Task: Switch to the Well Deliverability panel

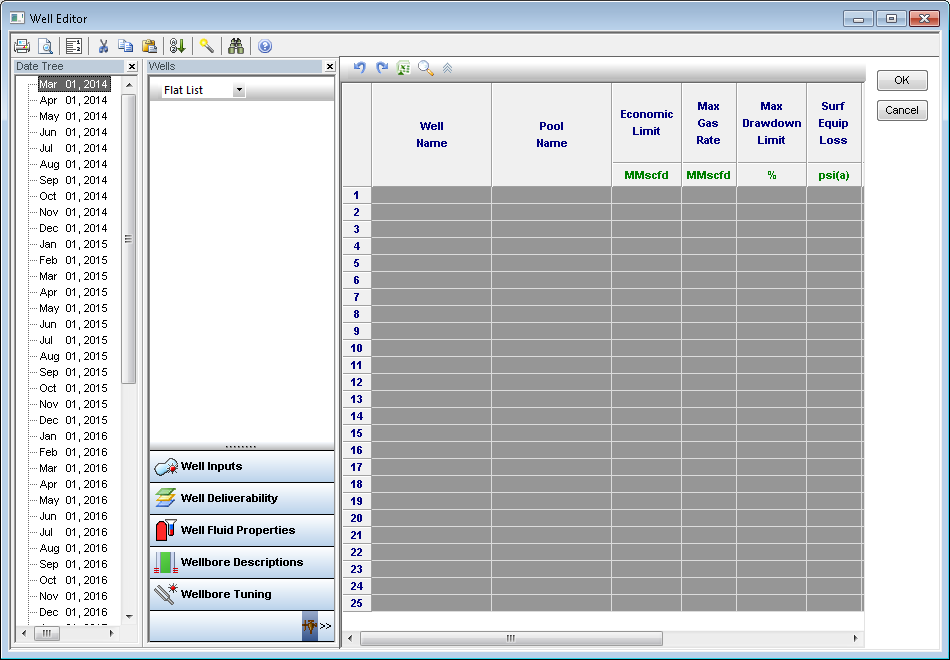Action: (229, 498)
